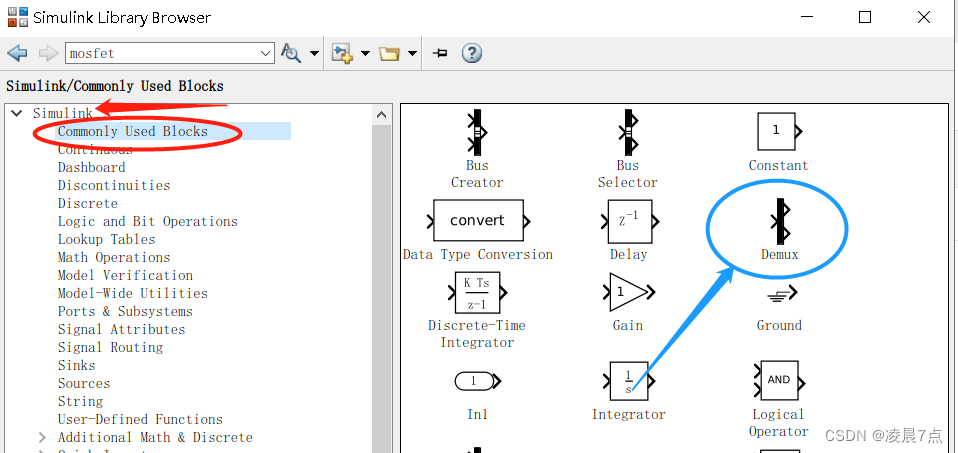Select the Lookup Tables library

pyautogui.click(x=107, y=240)
